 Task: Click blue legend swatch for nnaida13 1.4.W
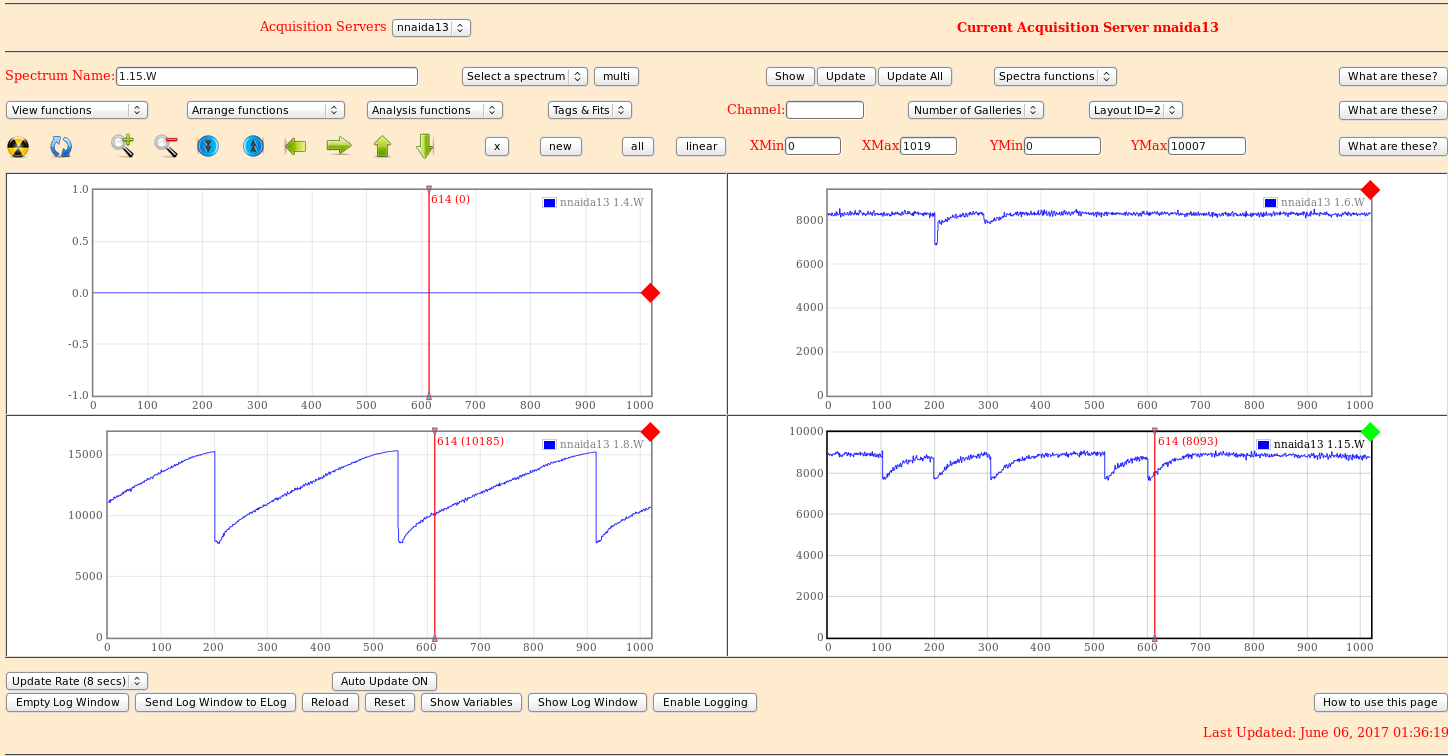pos(549,203)
